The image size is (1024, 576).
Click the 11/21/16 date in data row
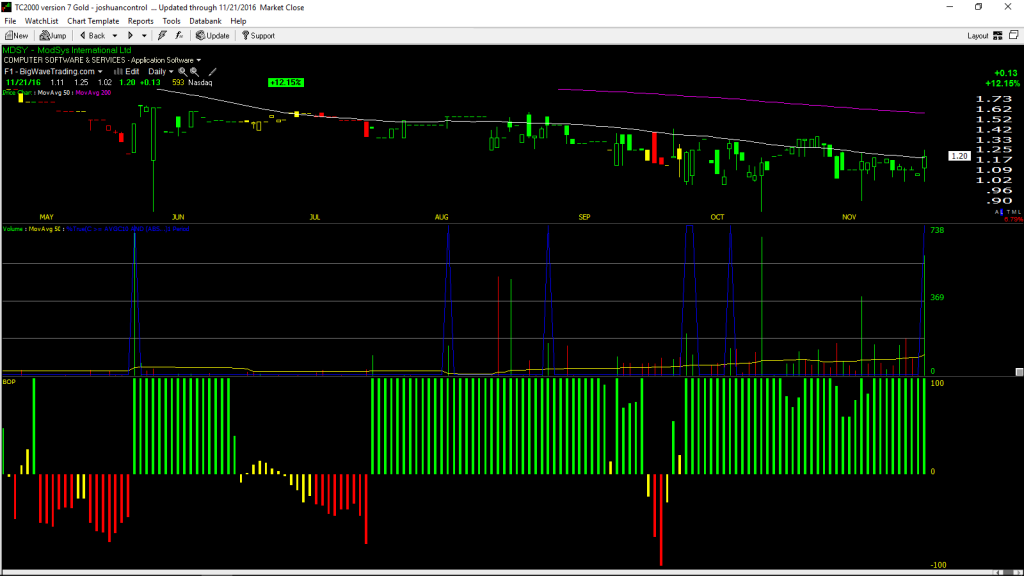pyautogui.click(x=23, y=83)
